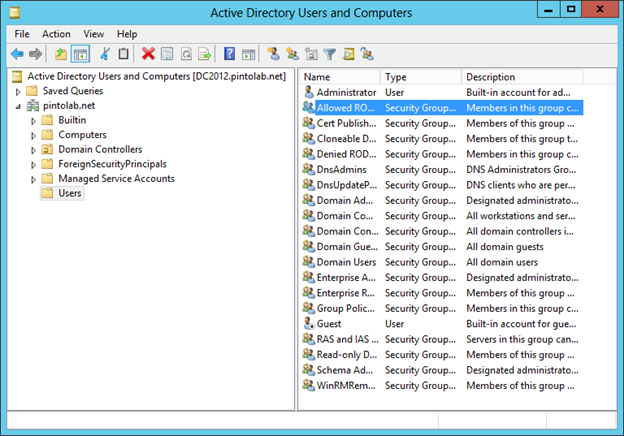This screenshot has height=436, width=624.
Task: Click the blue Help icon in toolbar
Action: [230, 54]
